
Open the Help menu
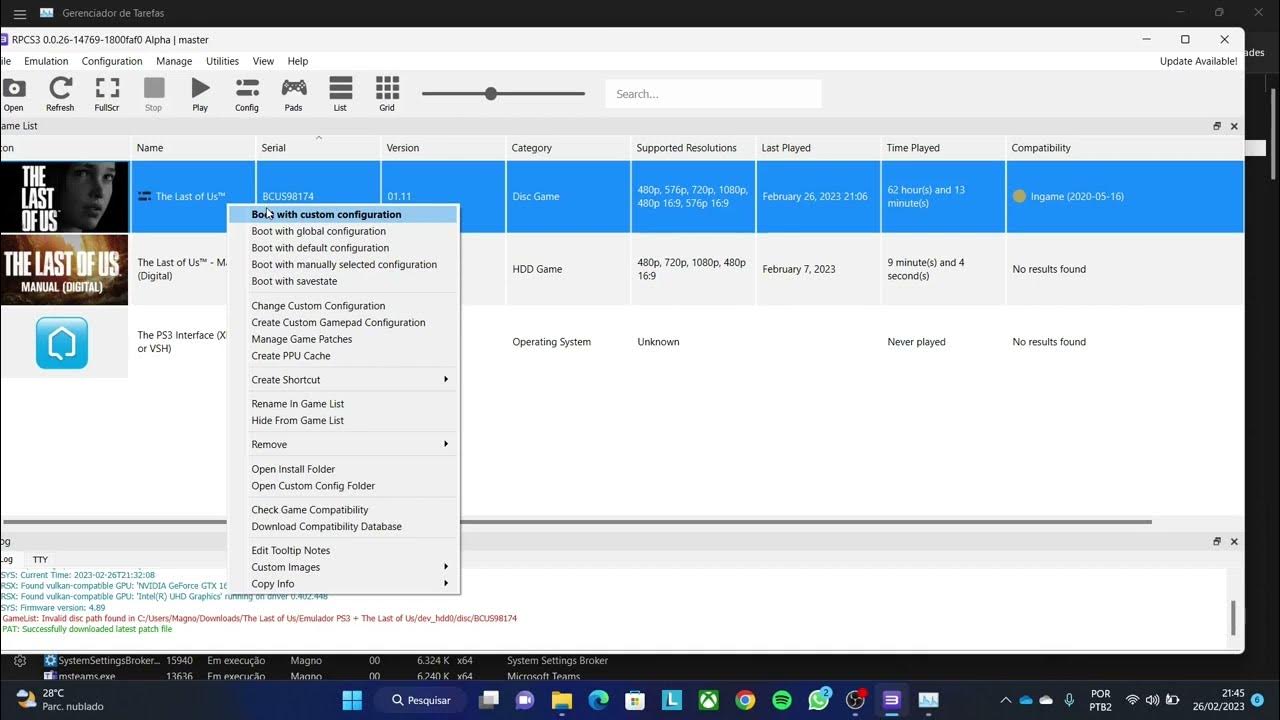[x=298, y=61]
